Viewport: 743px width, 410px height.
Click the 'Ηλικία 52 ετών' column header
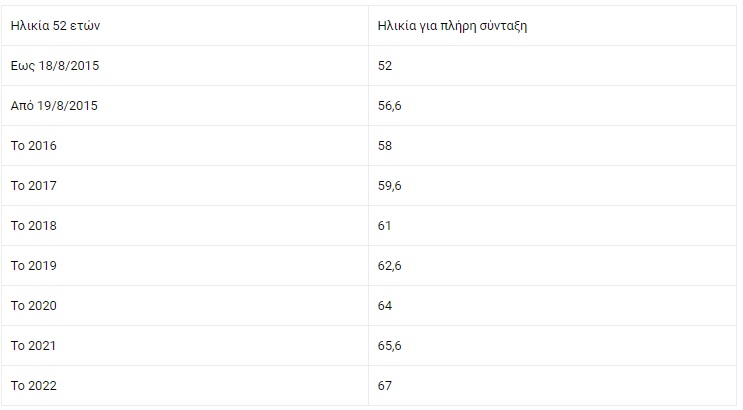click(x=55, y=25)
